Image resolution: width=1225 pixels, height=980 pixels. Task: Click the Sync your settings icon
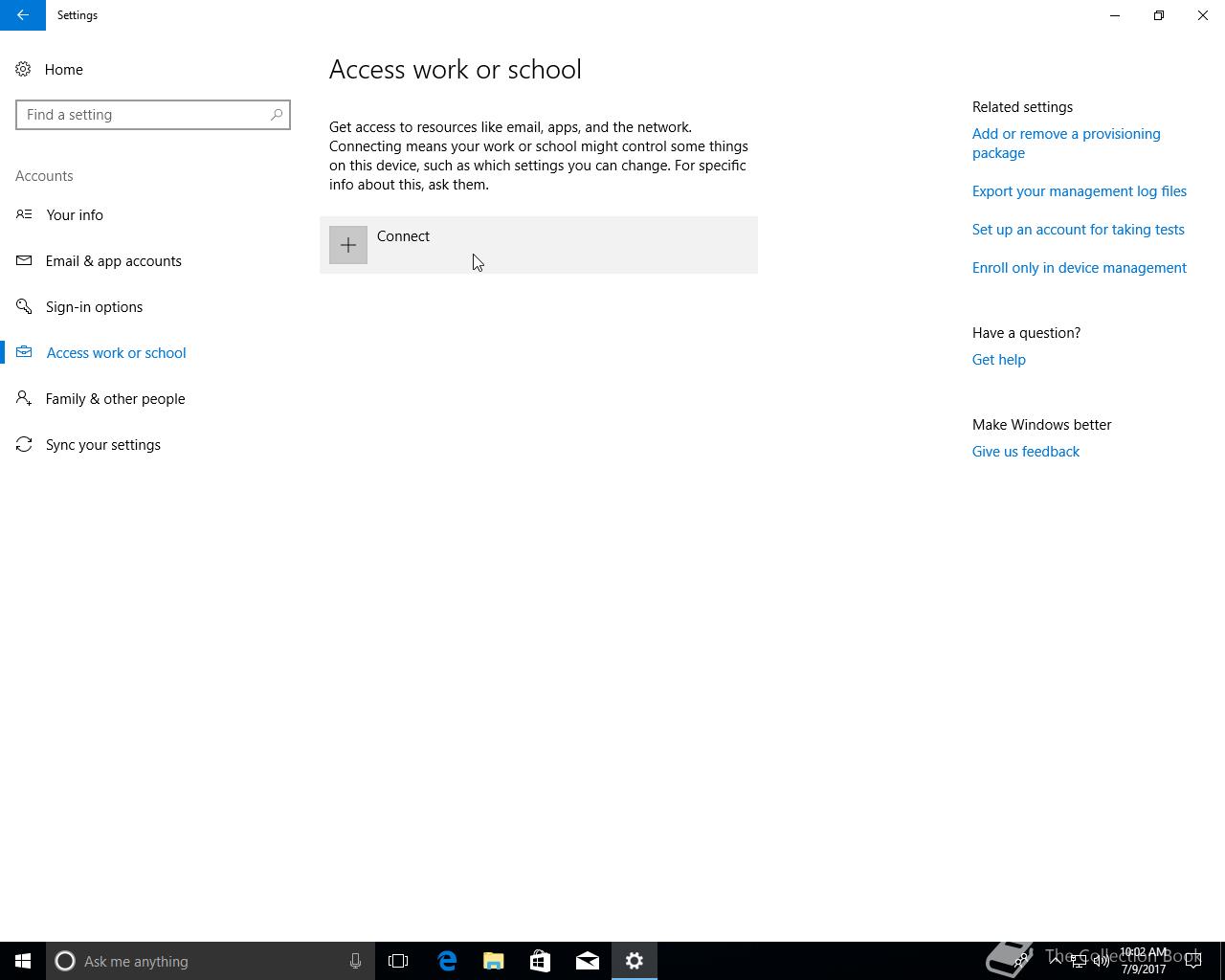pyautogui.click(x=24, y=445)
